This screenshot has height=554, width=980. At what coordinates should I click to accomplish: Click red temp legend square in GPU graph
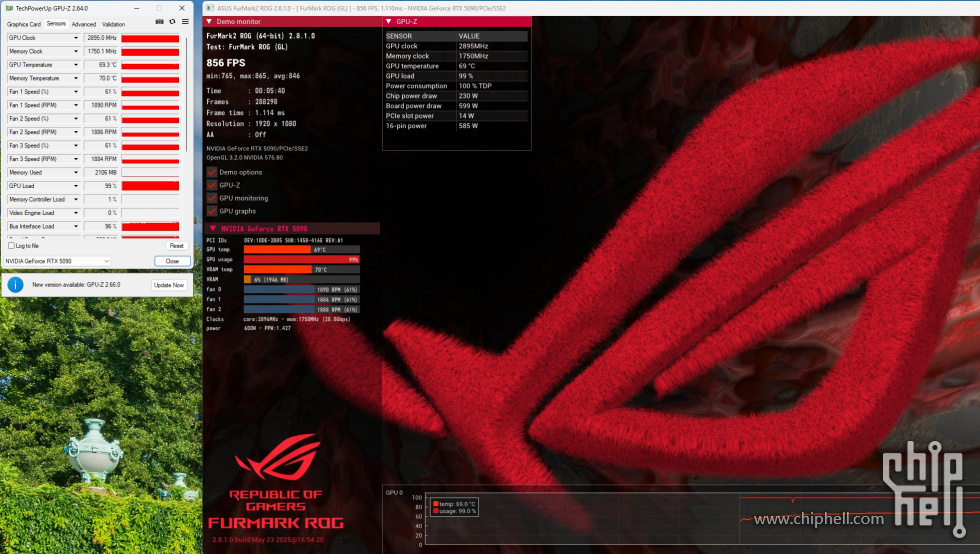[436, 503]
